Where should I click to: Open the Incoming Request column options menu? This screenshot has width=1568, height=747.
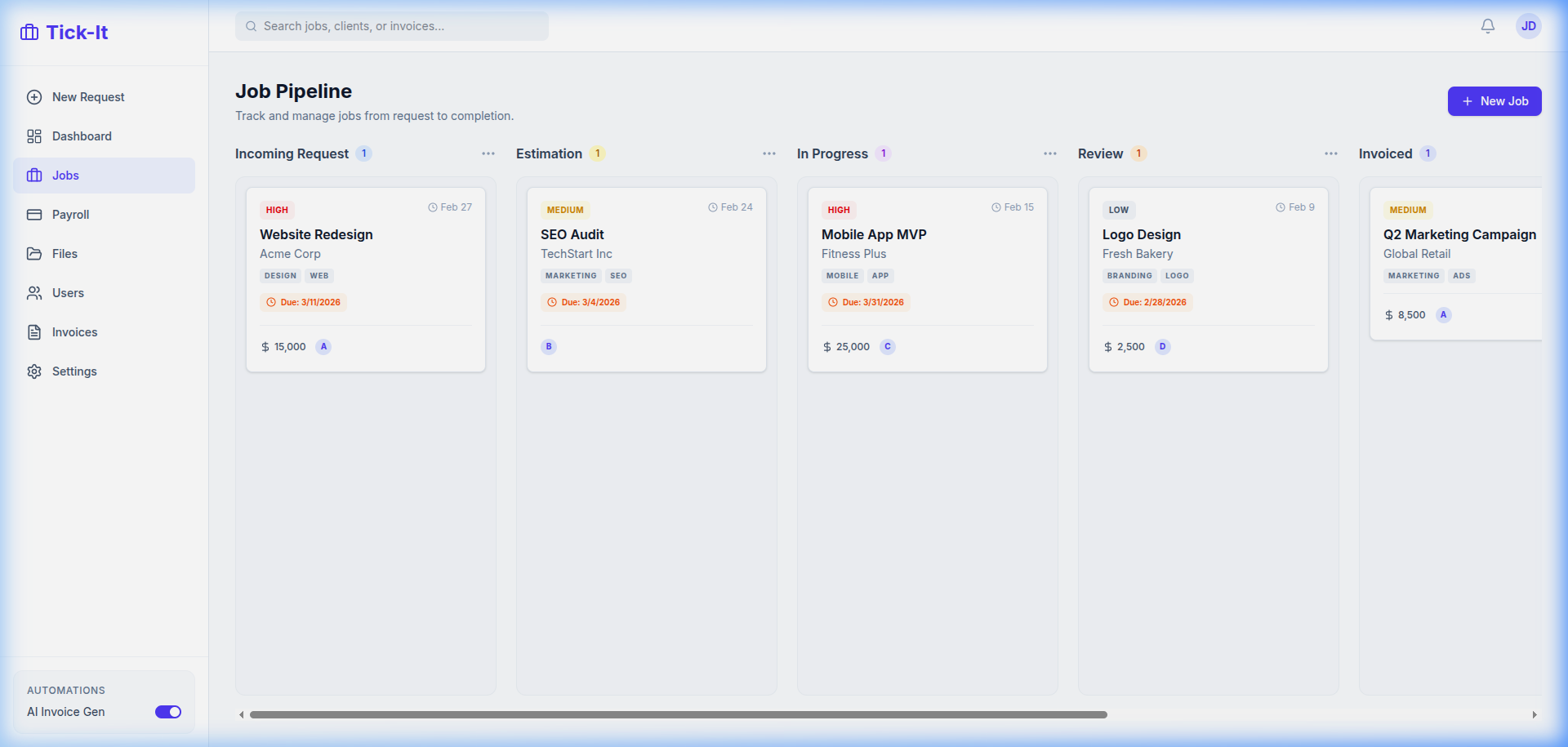(x=488, y=153)
